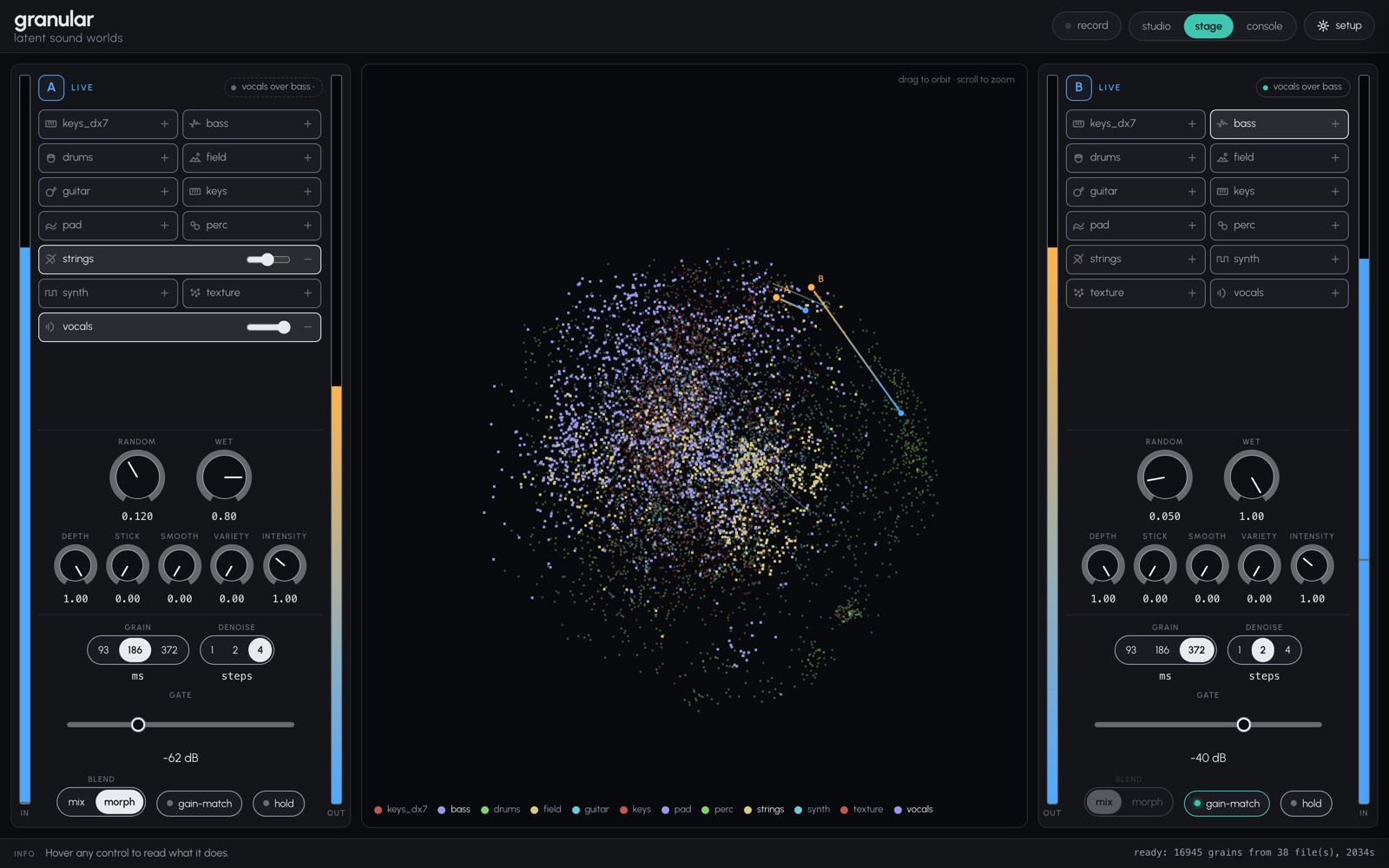Open the vocals over bass preset in panel A
1389x868 pixels.
coord(273,87)
